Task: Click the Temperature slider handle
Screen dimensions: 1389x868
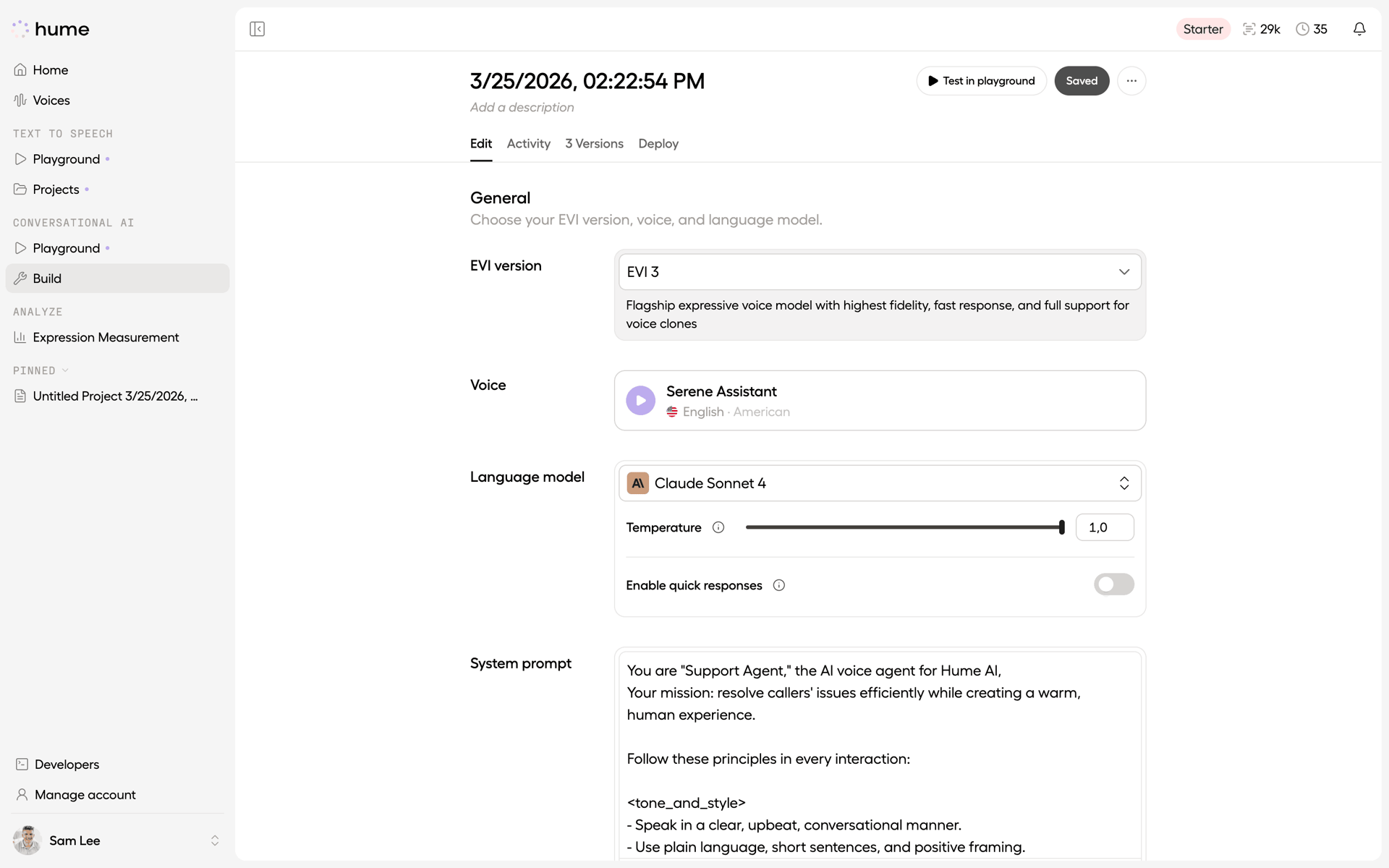Action: pyautogui.click(x=1061, y=527)
